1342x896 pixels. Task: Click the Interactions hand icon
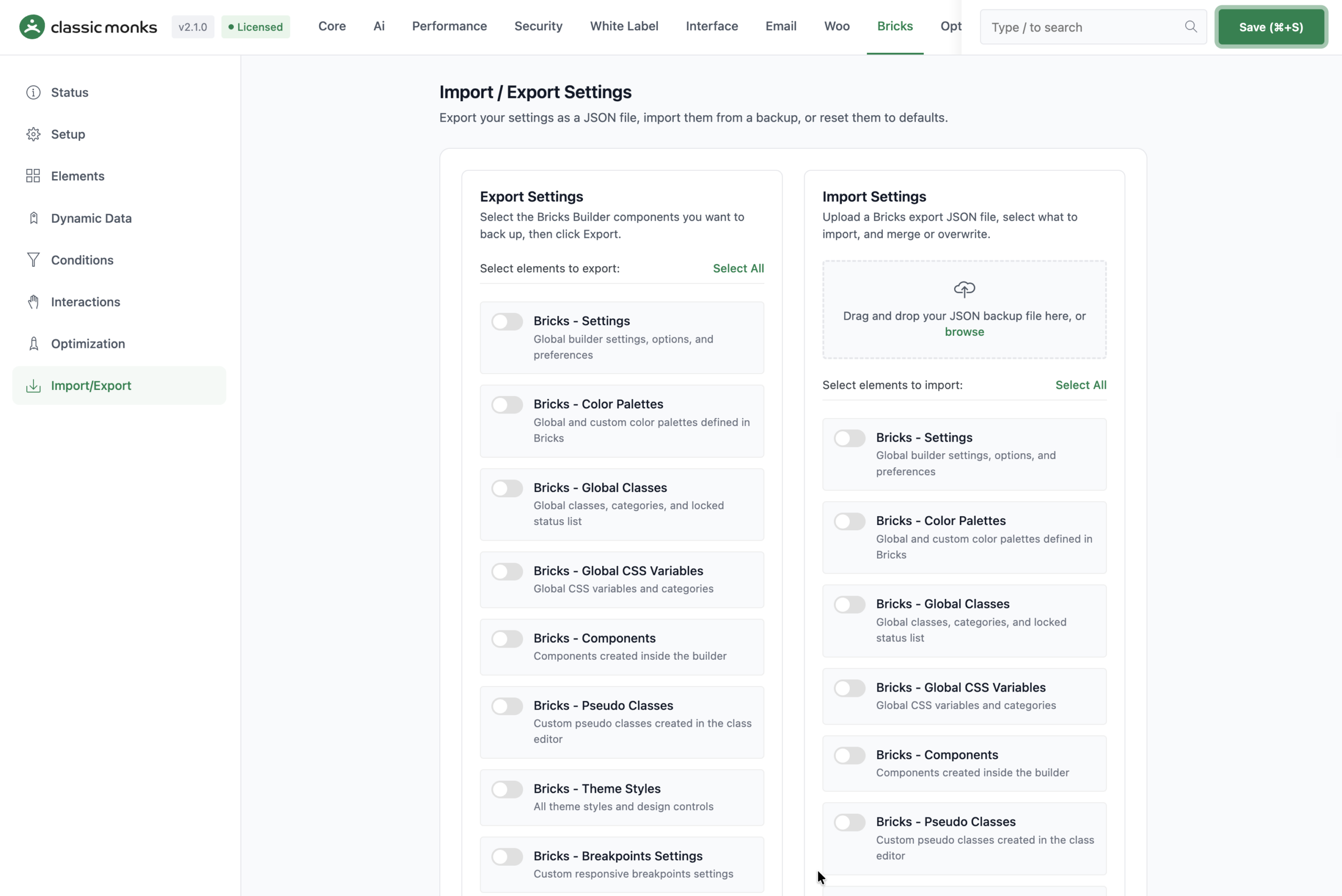click(33, 302)
